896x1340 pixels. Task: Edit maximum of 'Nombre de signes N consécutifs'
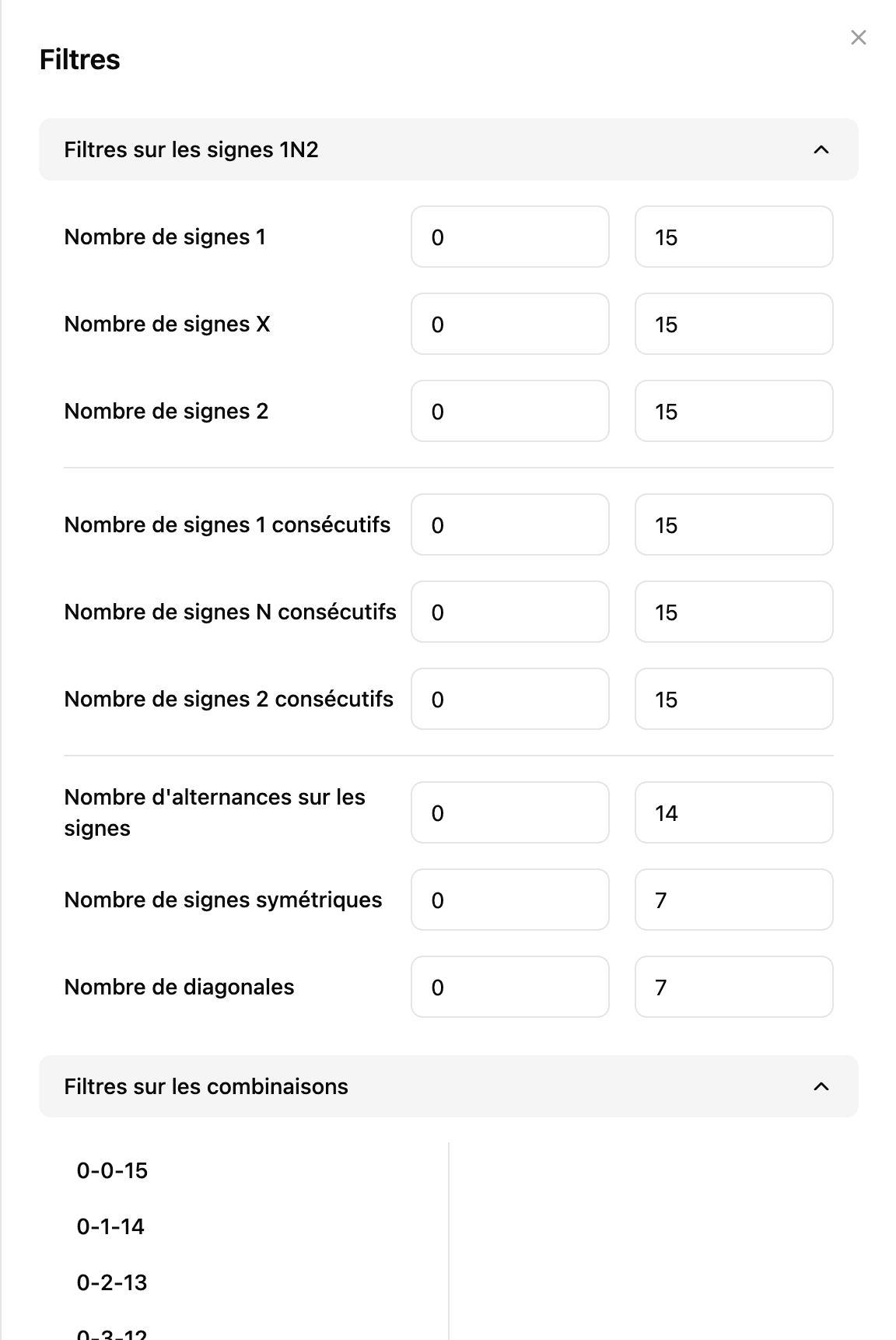coord(733,612)
